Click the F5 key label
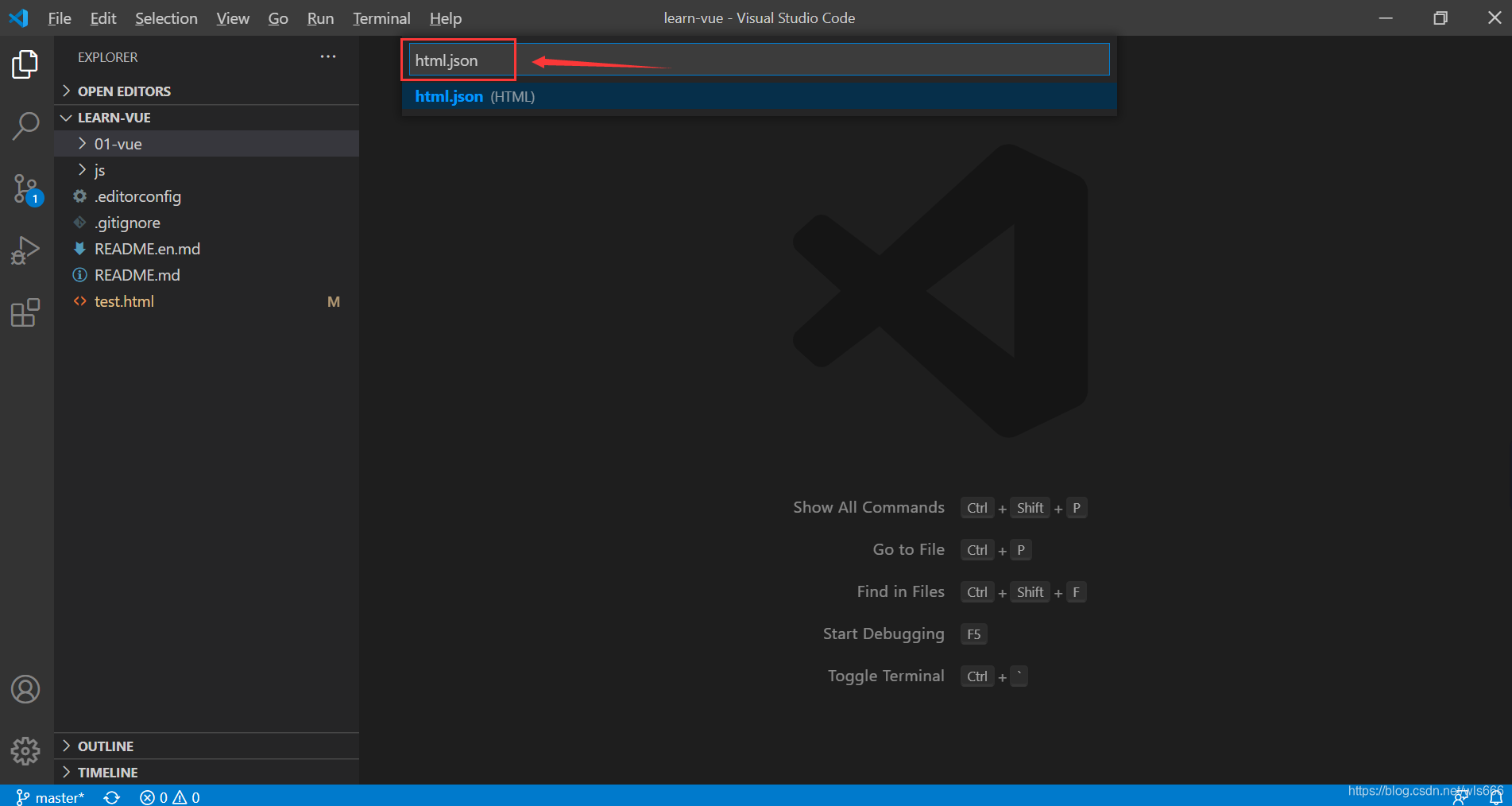Screen dimensions: 1512x806 click(x=974, y=634)
